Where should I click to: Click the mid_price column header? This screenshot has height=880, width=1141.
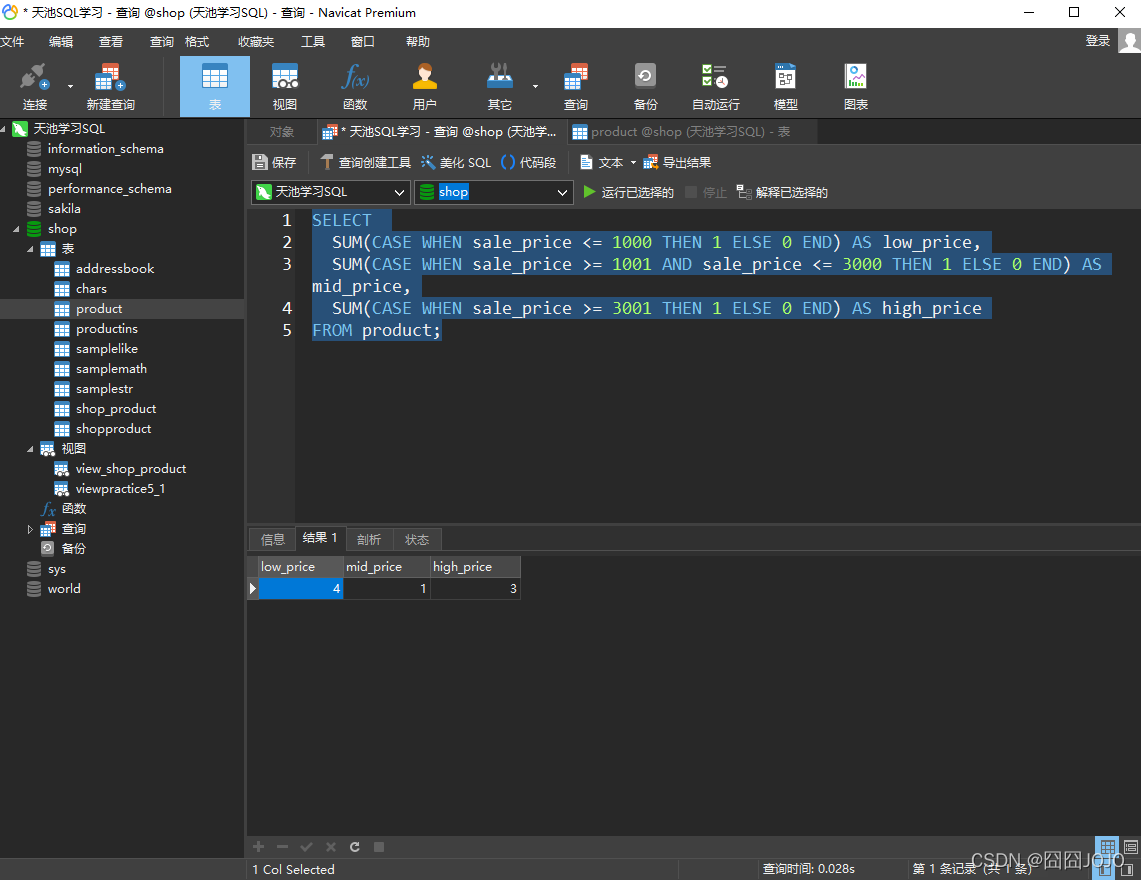pos(386,566)
